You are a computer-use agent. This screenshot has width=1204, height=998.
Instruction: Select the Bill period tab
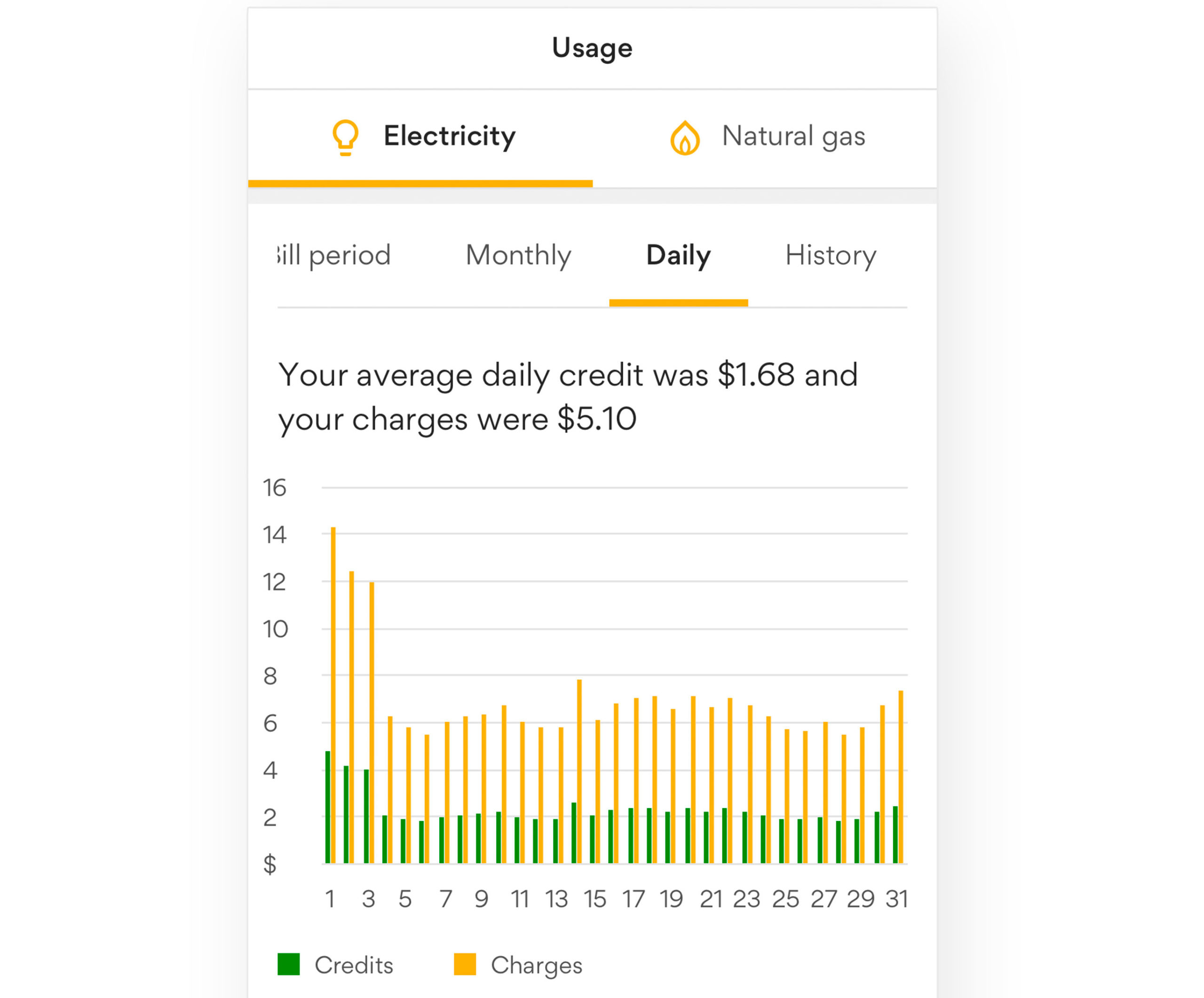tap(333, 255)
